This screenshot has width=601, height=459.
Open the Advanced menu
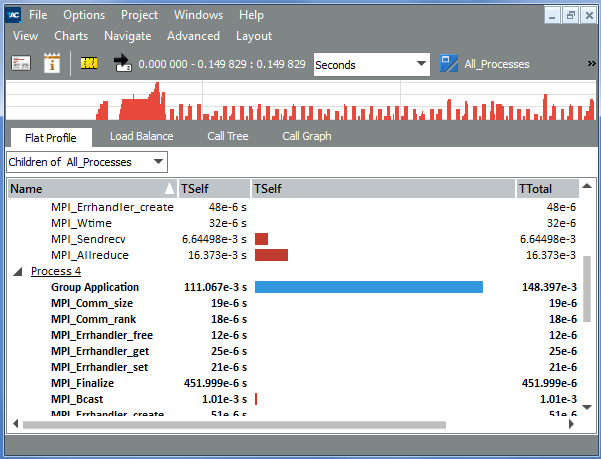pos(193,36)
